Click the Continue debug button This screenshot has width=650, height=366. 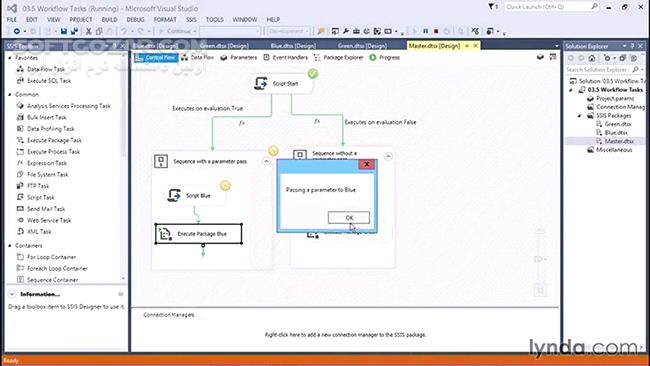pos(177,31)
